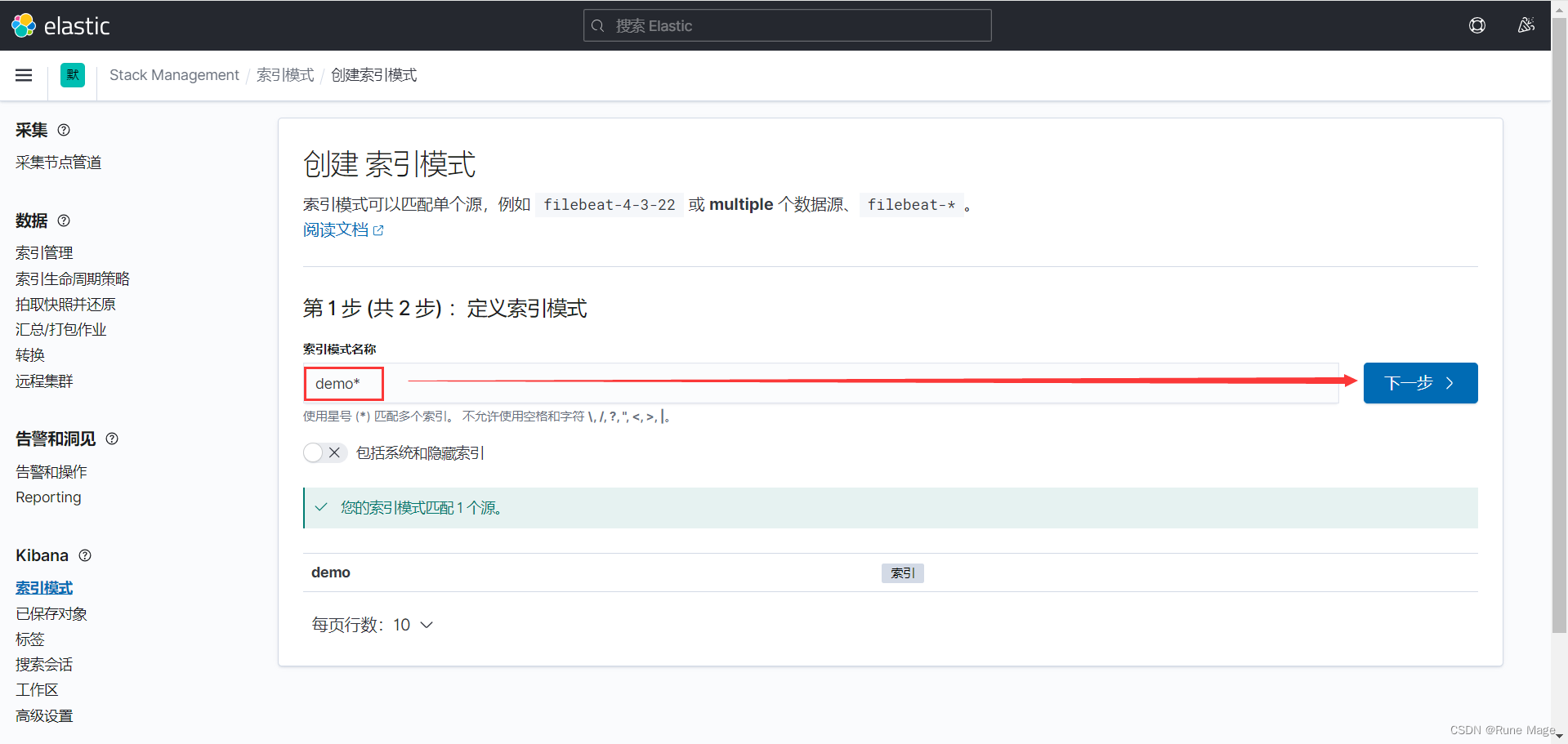Open 索引管理 in the sidebar
The width and height of the screenshot is (1568, 744).
pyautogui.click(x=44, y=253)
